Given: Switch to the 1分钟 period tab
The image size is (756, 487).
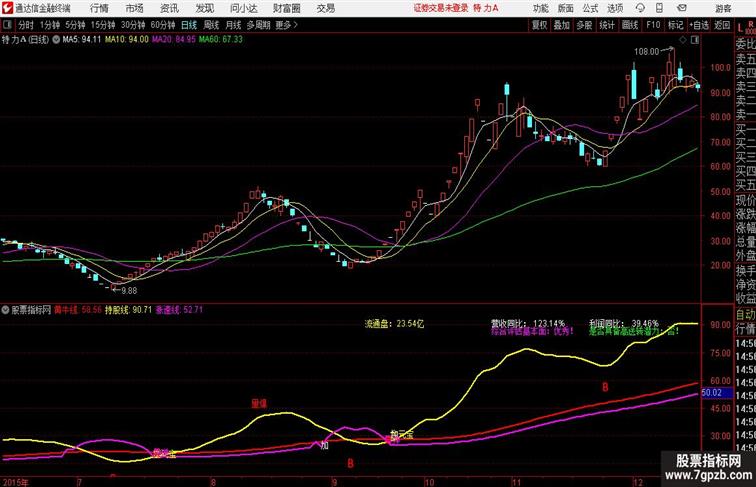Looking at the screenshot, I should [x=50, y=25].
